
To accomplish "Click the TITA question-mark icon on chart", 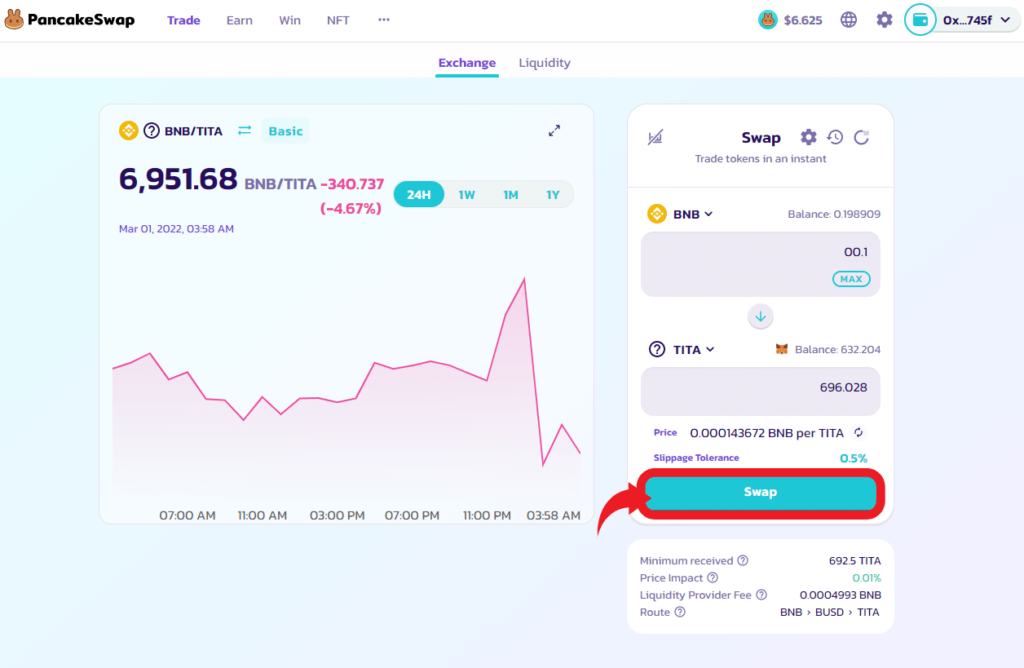I will click(152, 131).
